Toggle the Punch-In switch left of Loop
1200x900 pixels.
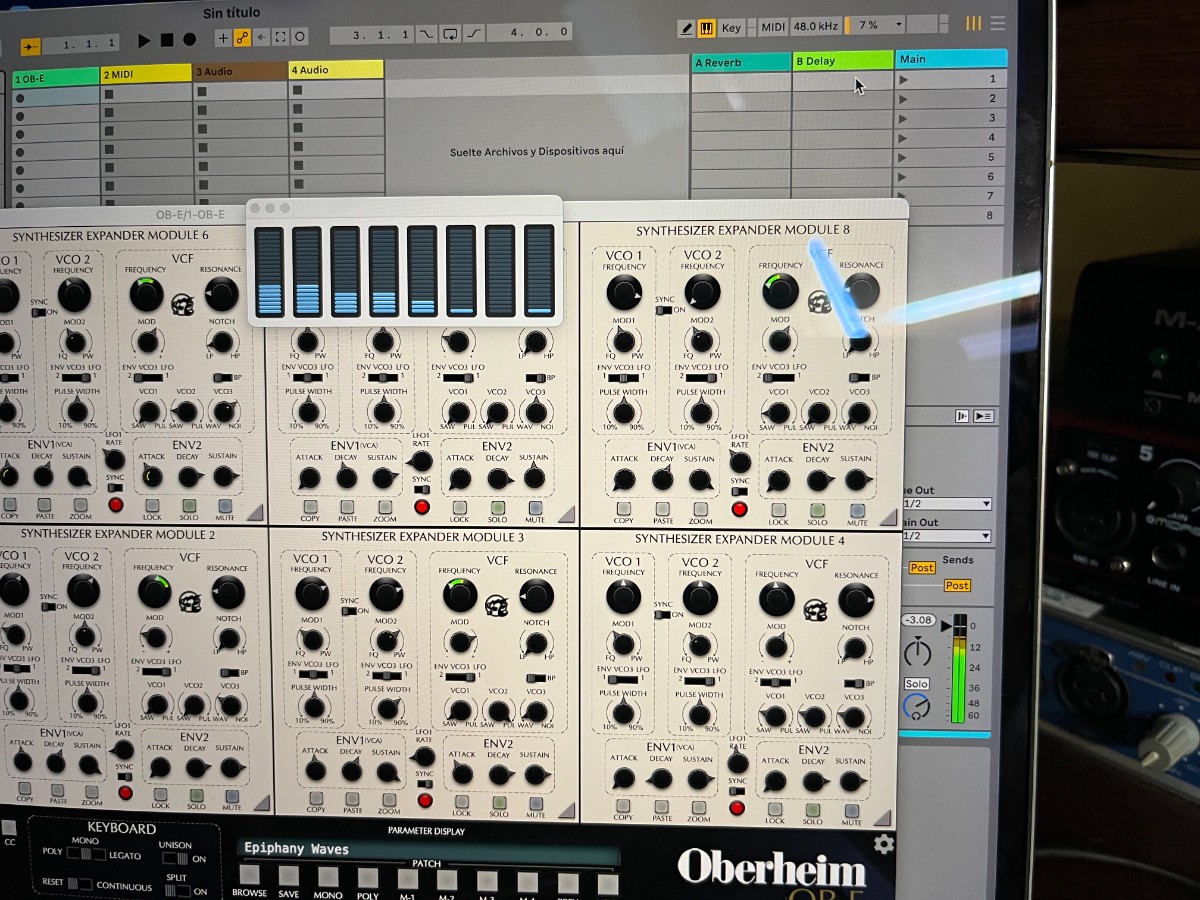427,34
